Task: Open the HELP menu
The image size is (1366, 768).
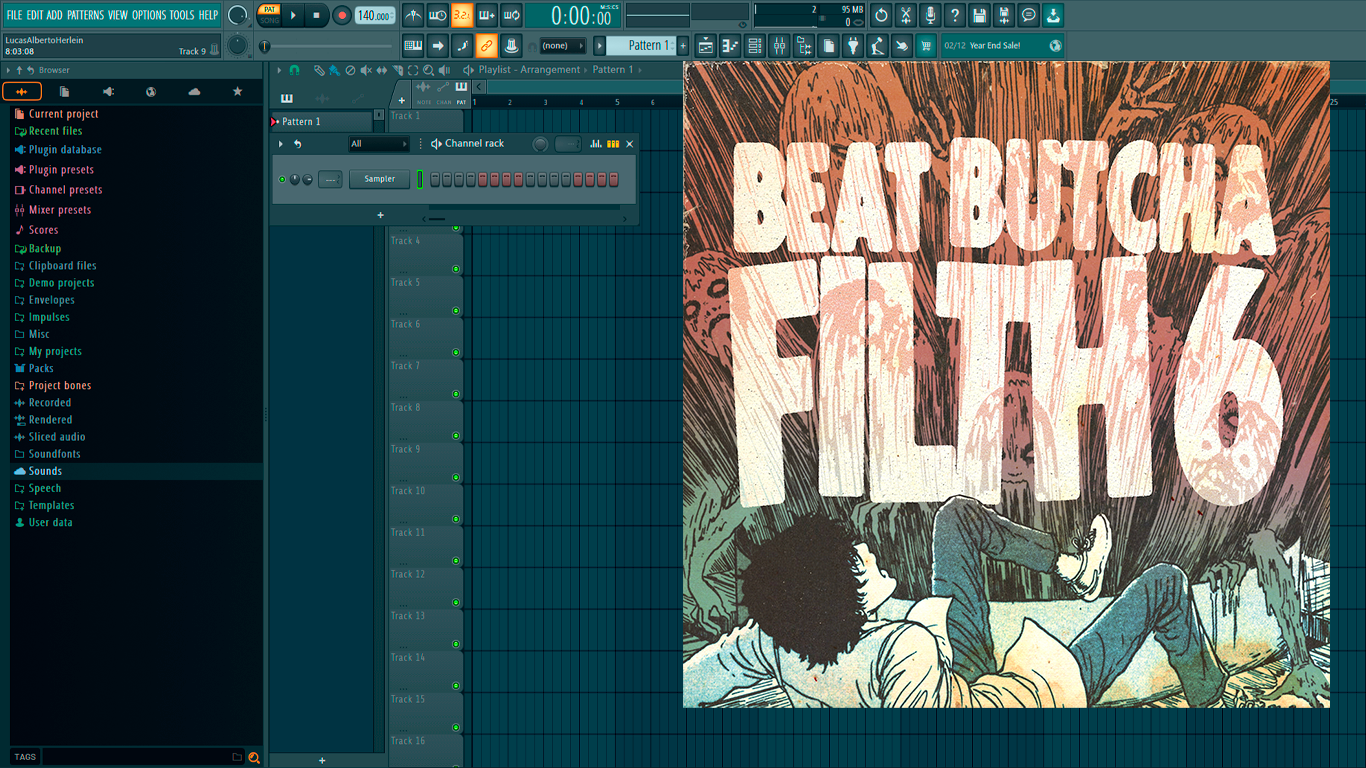Action: 208,15
